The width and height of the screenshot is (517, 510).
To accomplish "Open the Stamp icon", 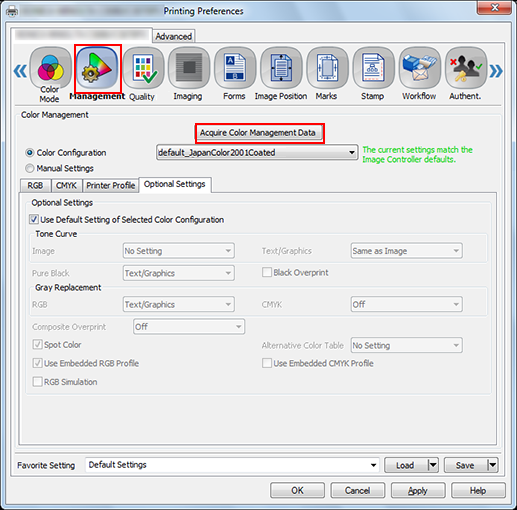I will coord(373,68).
